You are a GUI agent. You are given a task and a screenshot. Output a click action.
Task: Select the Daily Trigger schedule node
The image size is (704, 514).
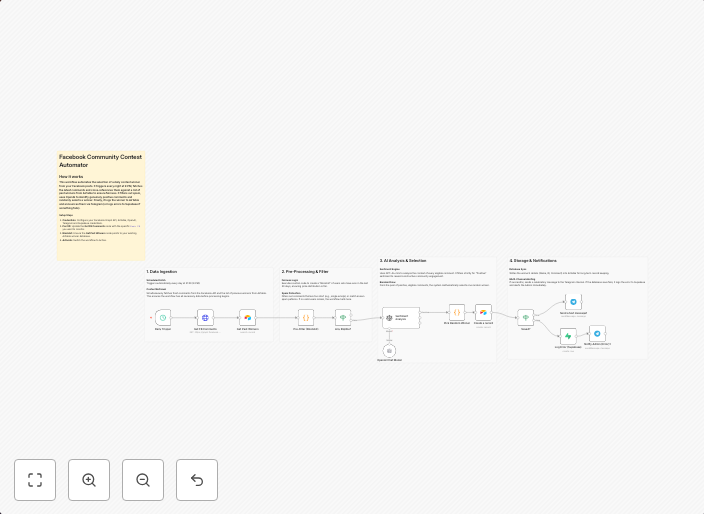[x=163, y=317]
